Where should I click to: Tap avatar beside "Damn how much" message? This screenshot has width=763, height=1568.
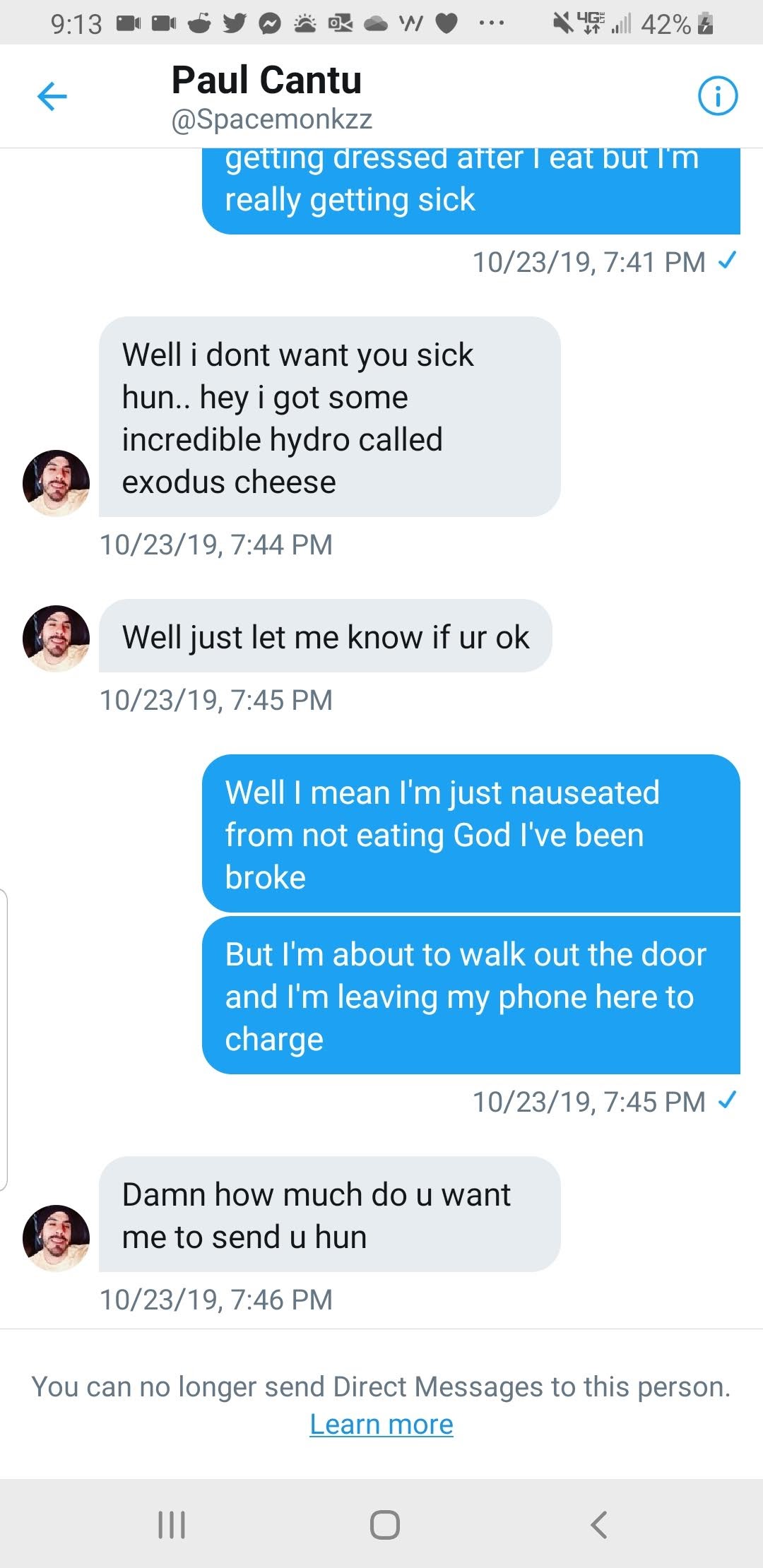(57, 1238)
